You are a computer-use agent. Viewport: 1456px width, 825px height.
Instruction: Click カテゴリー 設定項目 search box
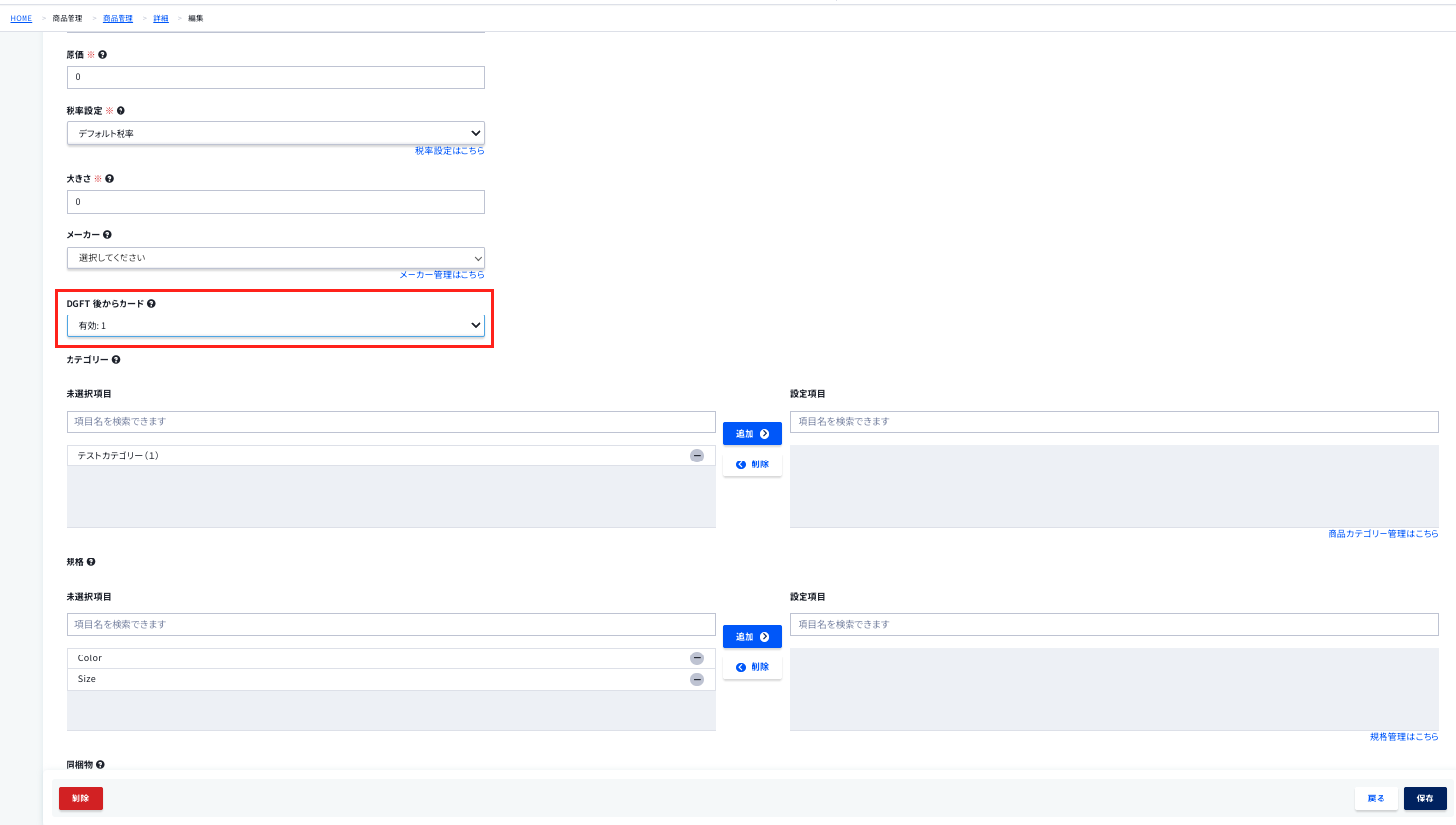1114,421
